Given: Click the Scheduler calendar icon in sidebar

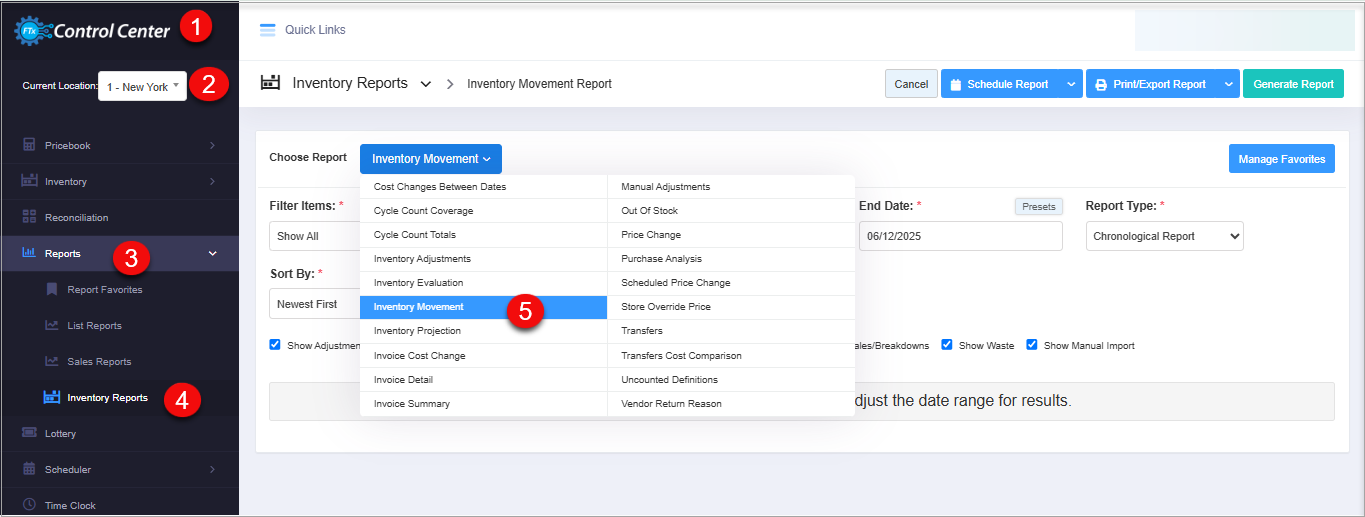Looking at the screenshot, I should click(29, 469).
